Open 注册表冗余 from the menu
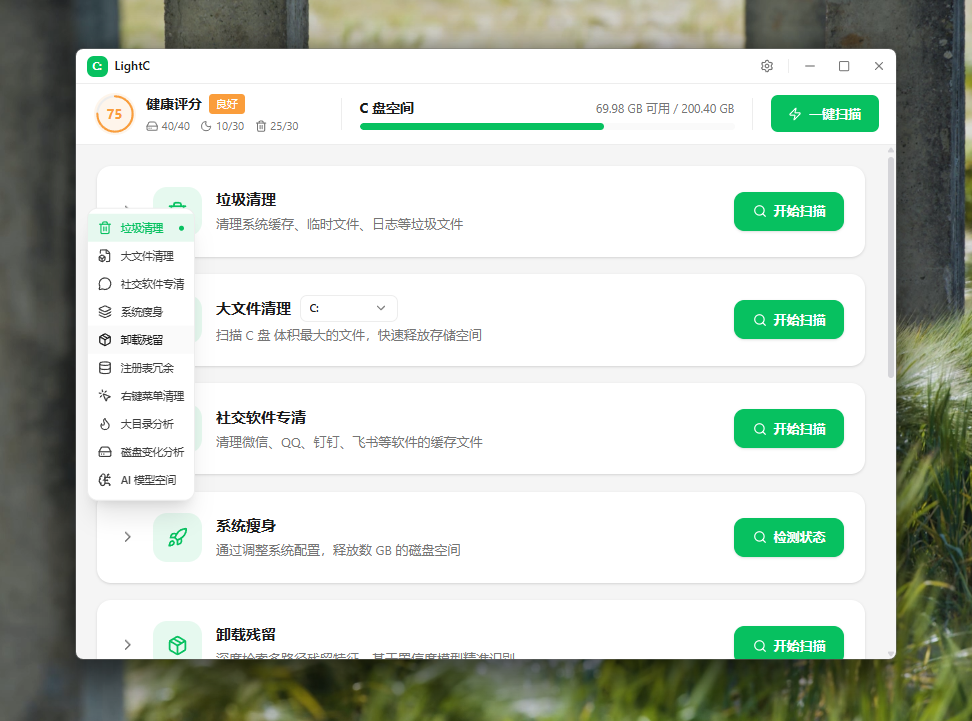Image resolution: width=972 pixels, height=721 pixels. point(141,368)
